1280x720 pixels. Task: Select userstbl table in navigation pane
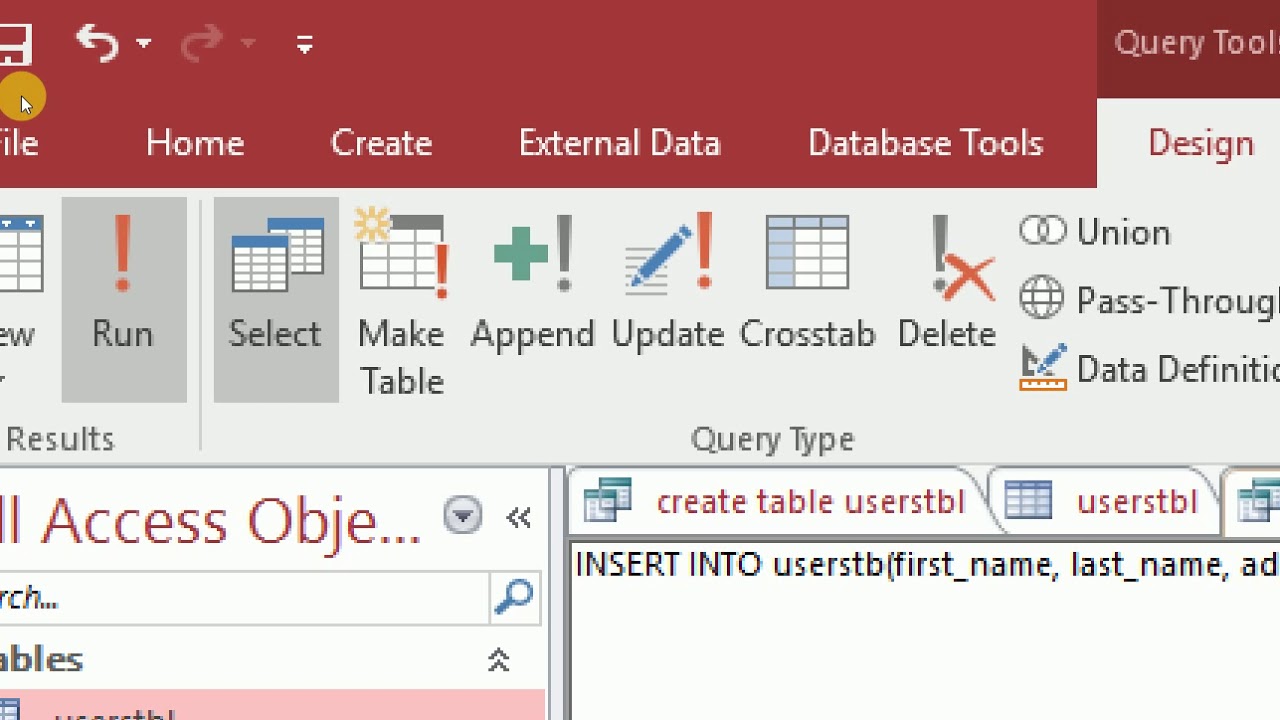272,705
